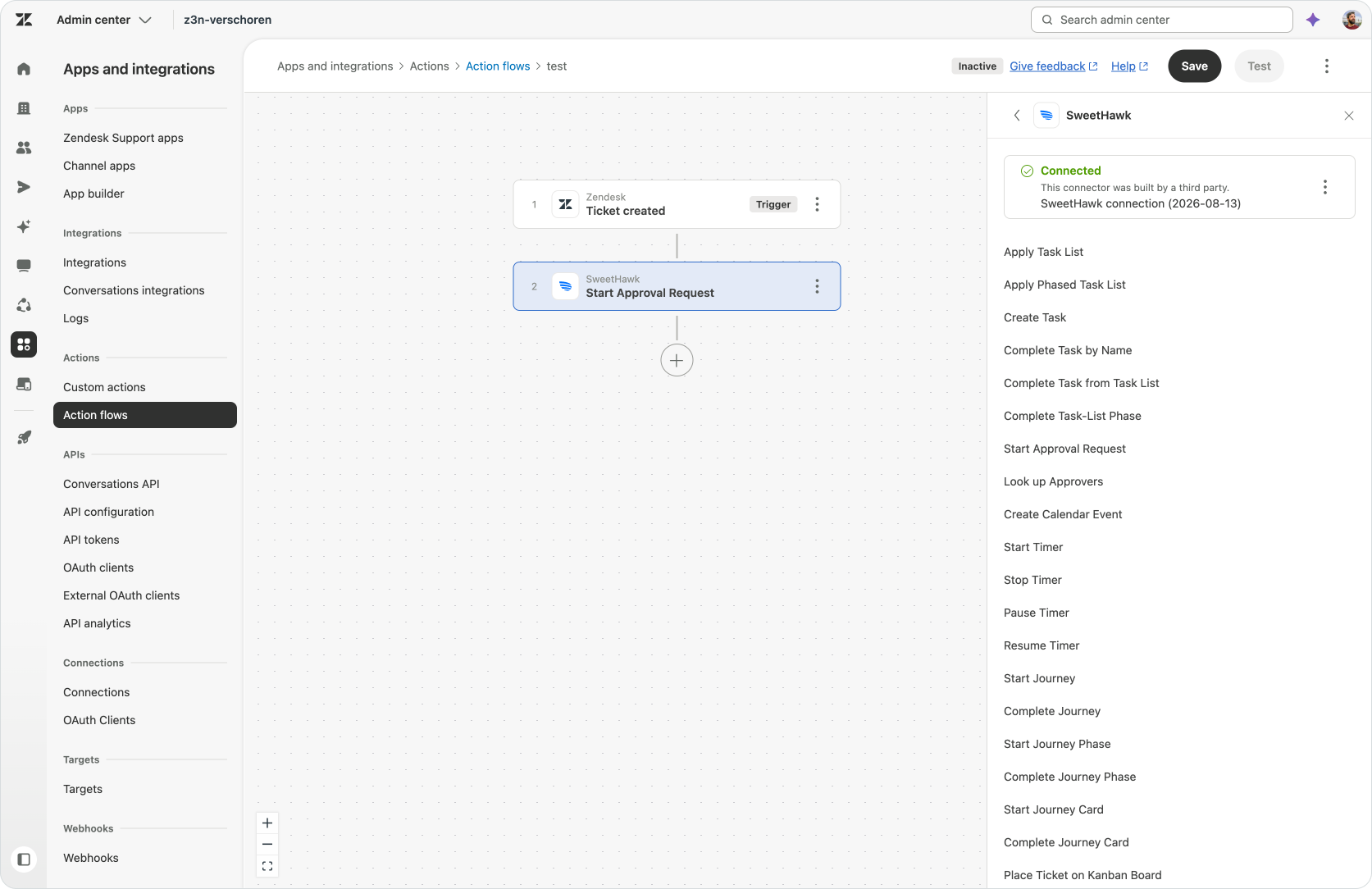1372x889 pixels.
Task: Click the Inactive status badge
Action: [x=978, y=66]
